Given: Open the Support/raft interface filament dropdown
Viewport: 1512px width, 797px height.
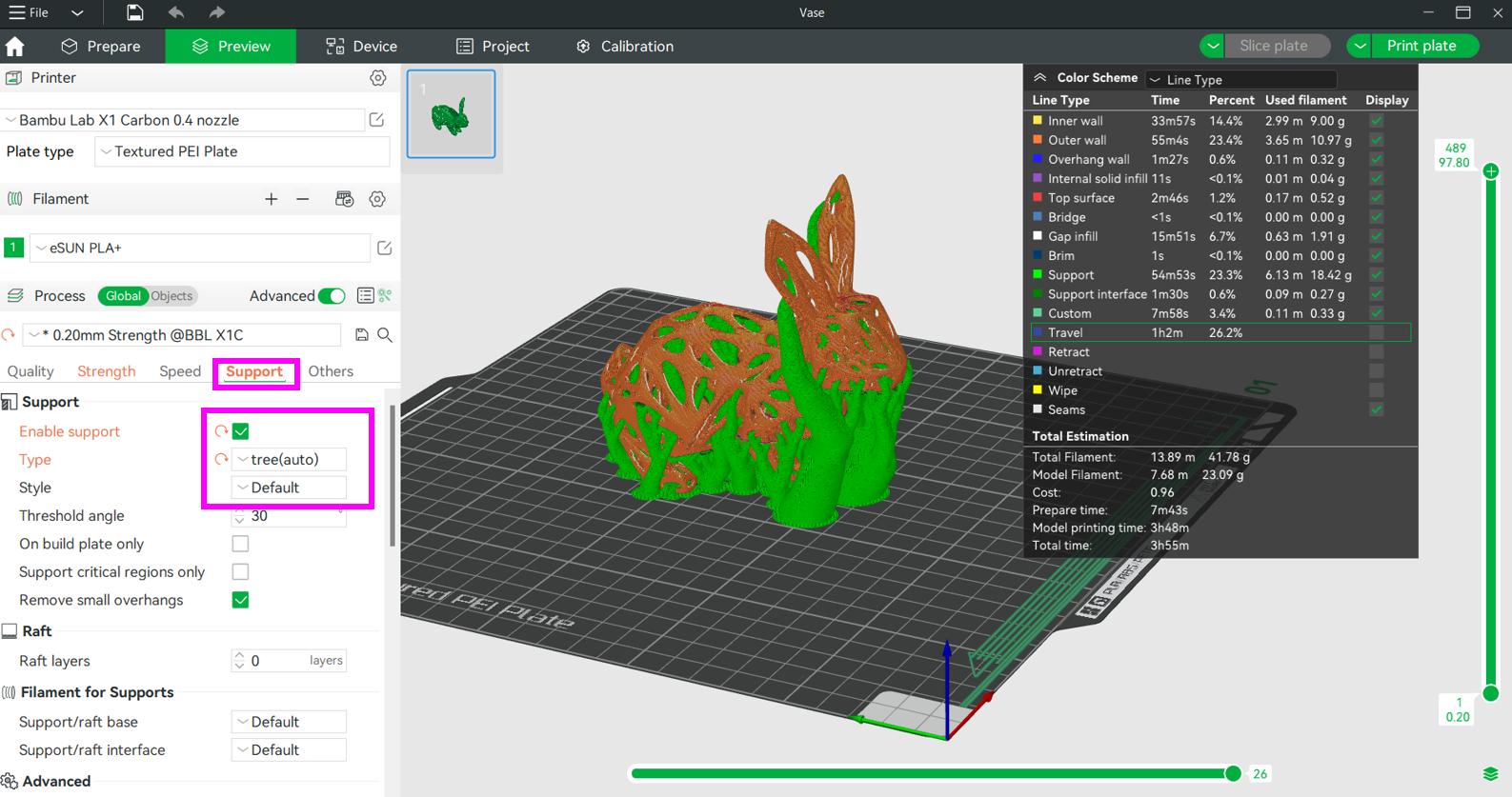Looking at the screenshot, I should pos(290,750).
